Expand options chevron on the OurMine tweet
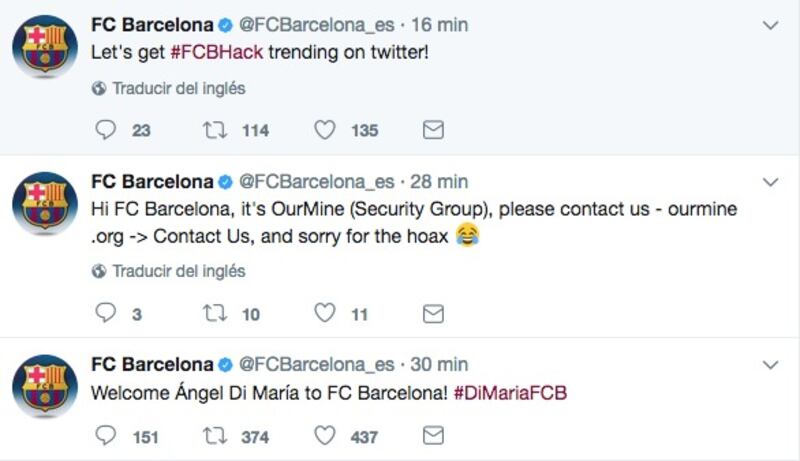800x461 pixels. [770, 182]
